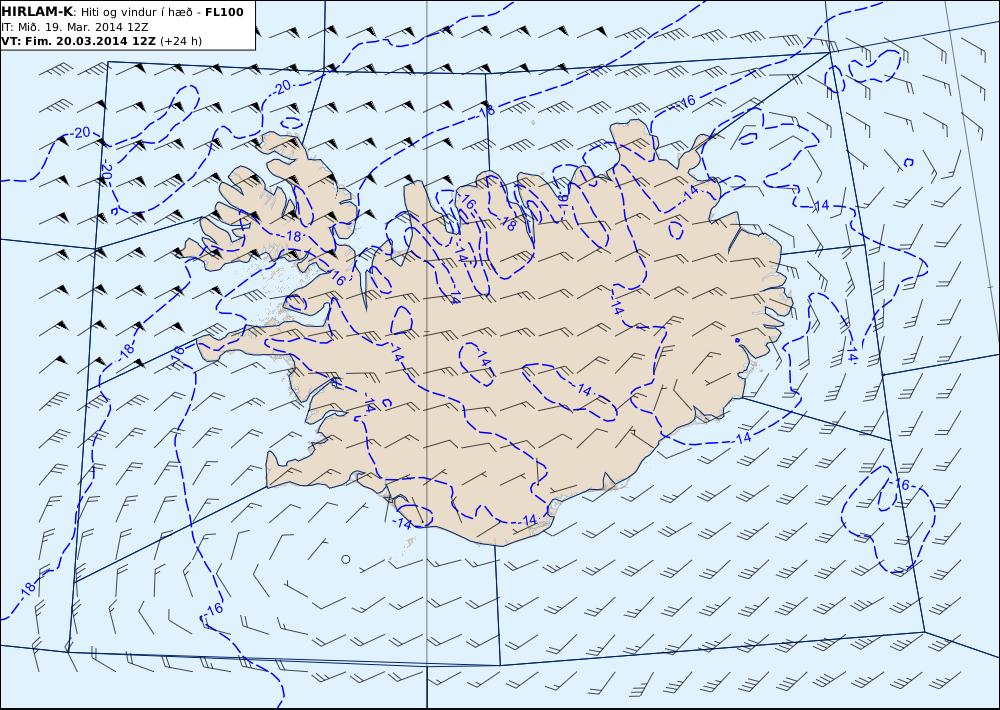Screen dimensions: 1000x710
Task: Click the -16 label inside the southeast sea loop
Action: tap(900, 485)
